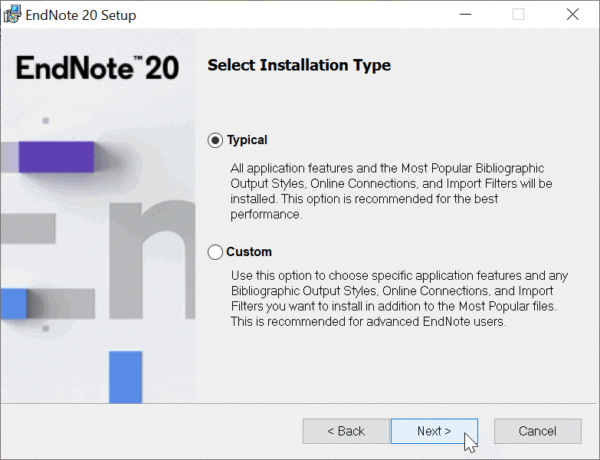
Task: Click the EndNote setup installer icon in title bar
Action: click(x=12, y=15)
